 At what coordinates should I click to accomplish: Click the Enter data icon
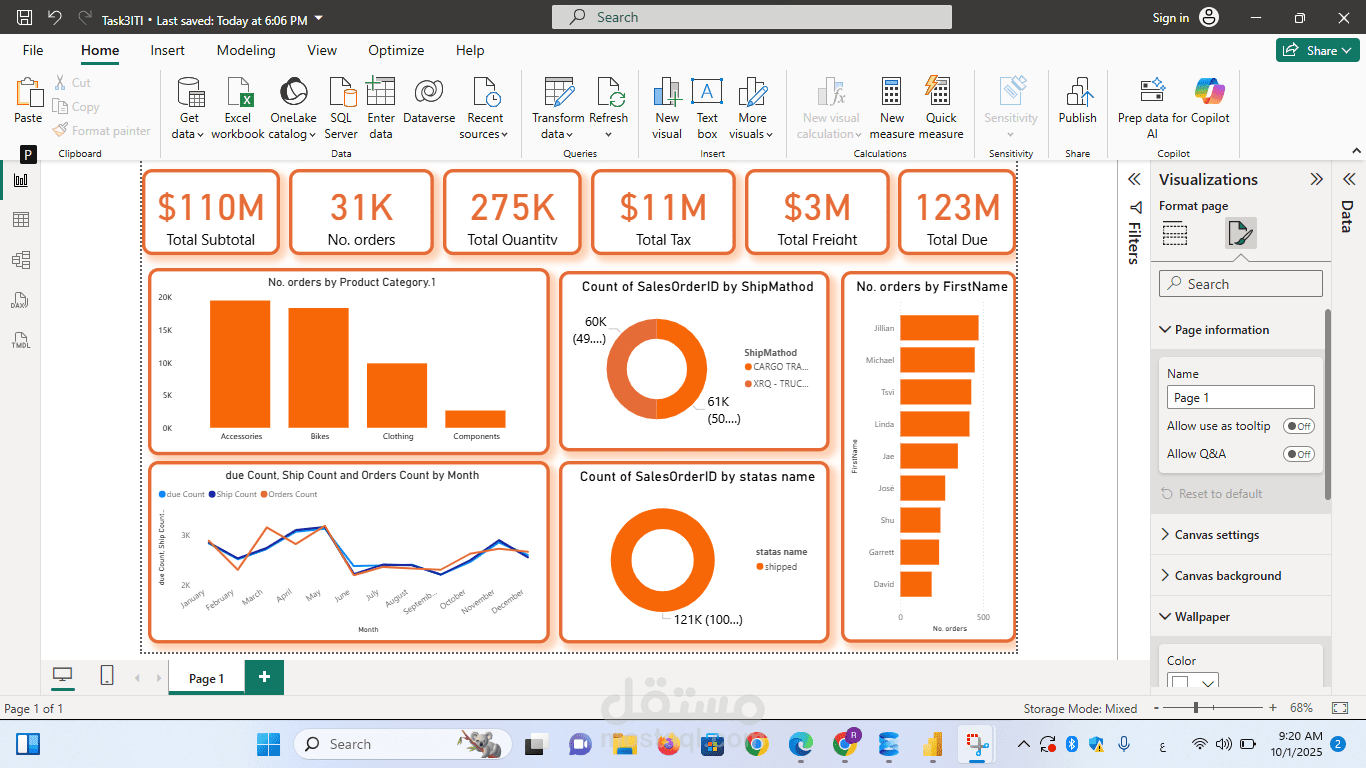pos(381,108)
